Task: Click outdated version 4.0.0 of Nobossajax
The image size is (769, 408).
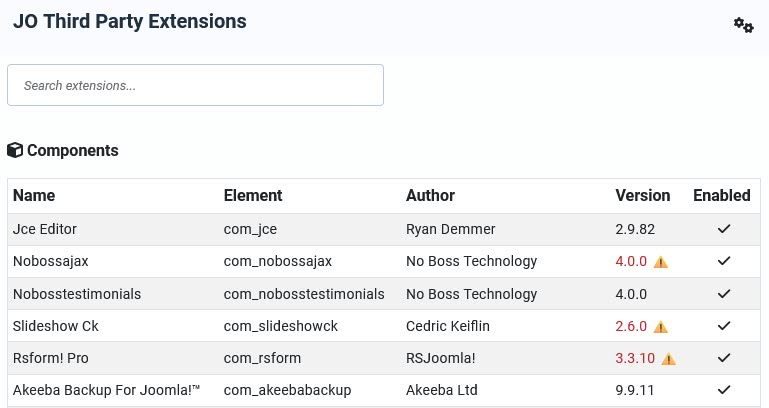Action: click(631, 262)
